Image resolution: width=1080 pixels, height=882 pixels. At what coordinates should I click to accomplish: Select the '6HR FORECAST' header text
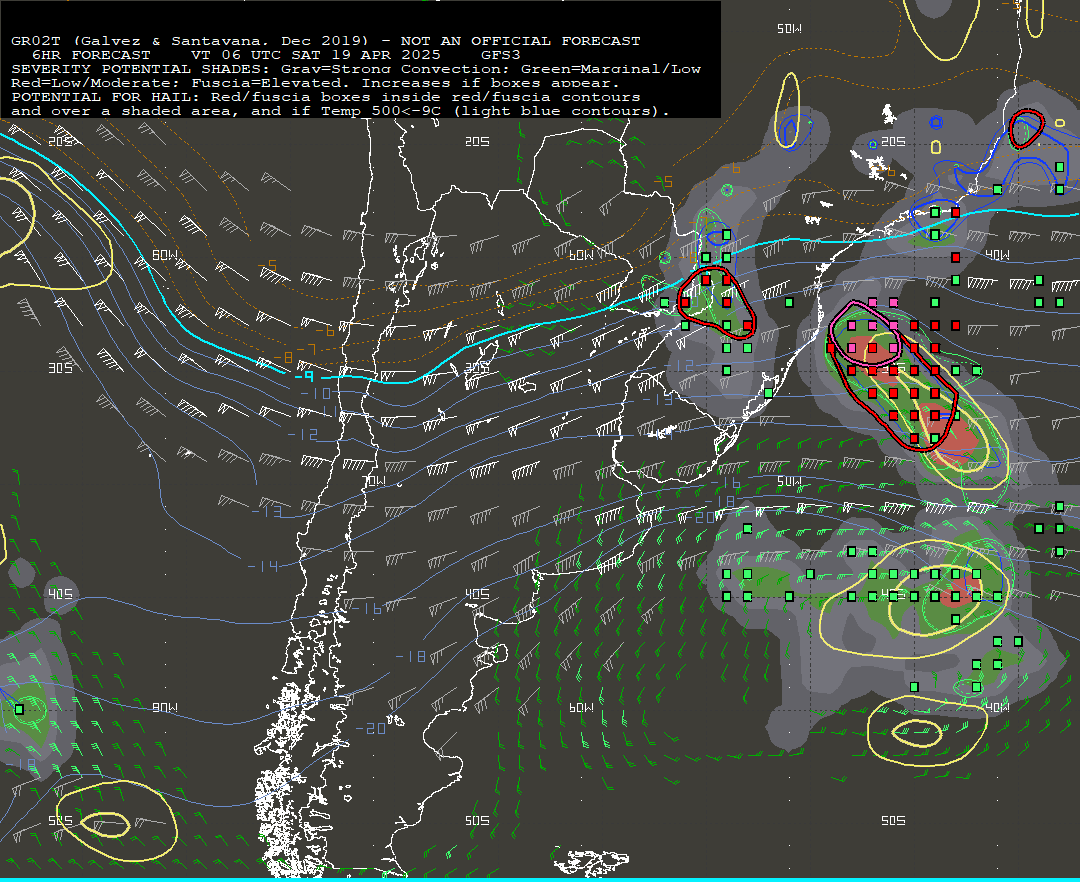[91, 55]
